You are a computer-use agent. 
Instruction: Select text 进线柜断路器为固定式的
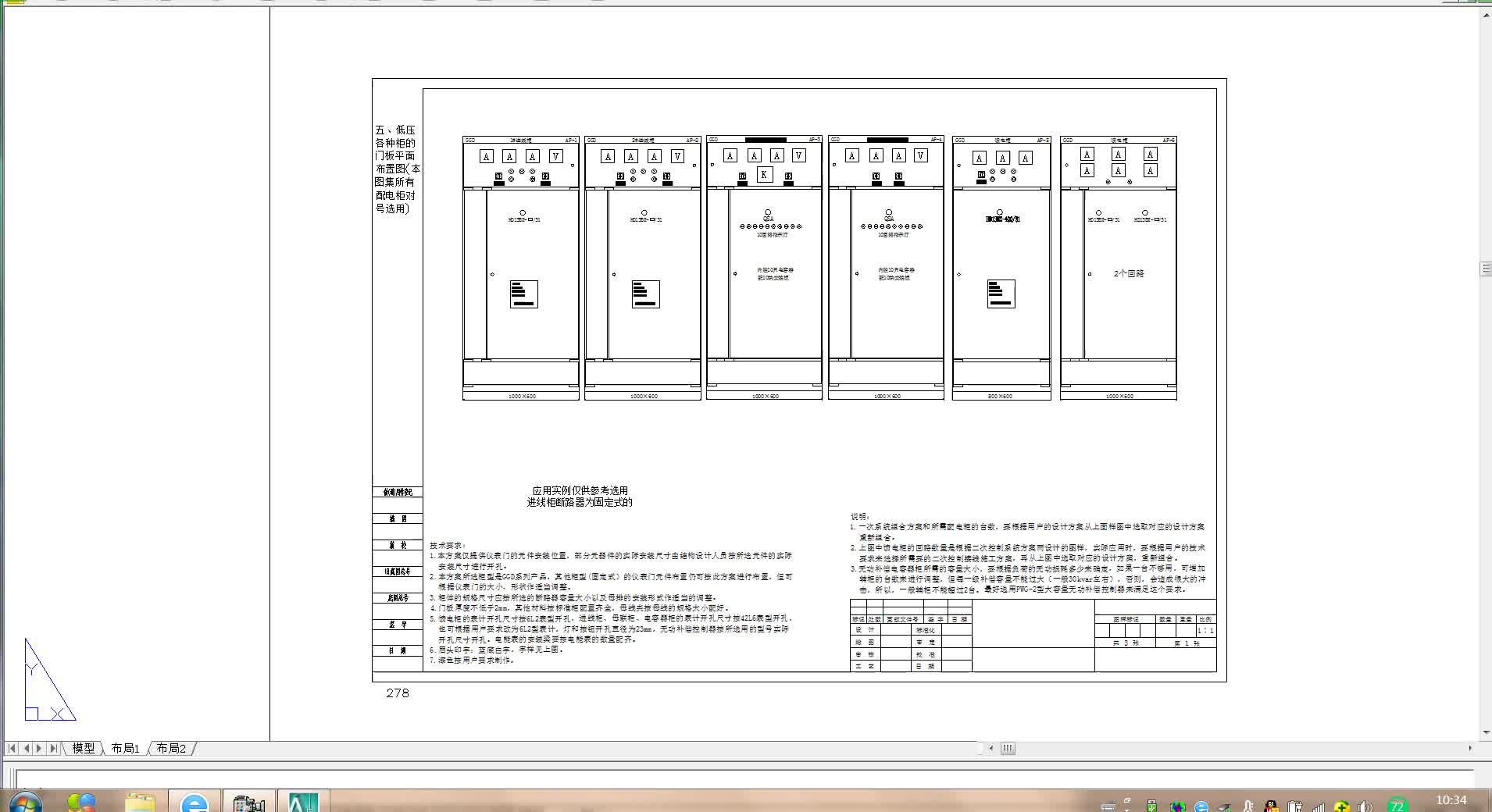pos(580,503)
